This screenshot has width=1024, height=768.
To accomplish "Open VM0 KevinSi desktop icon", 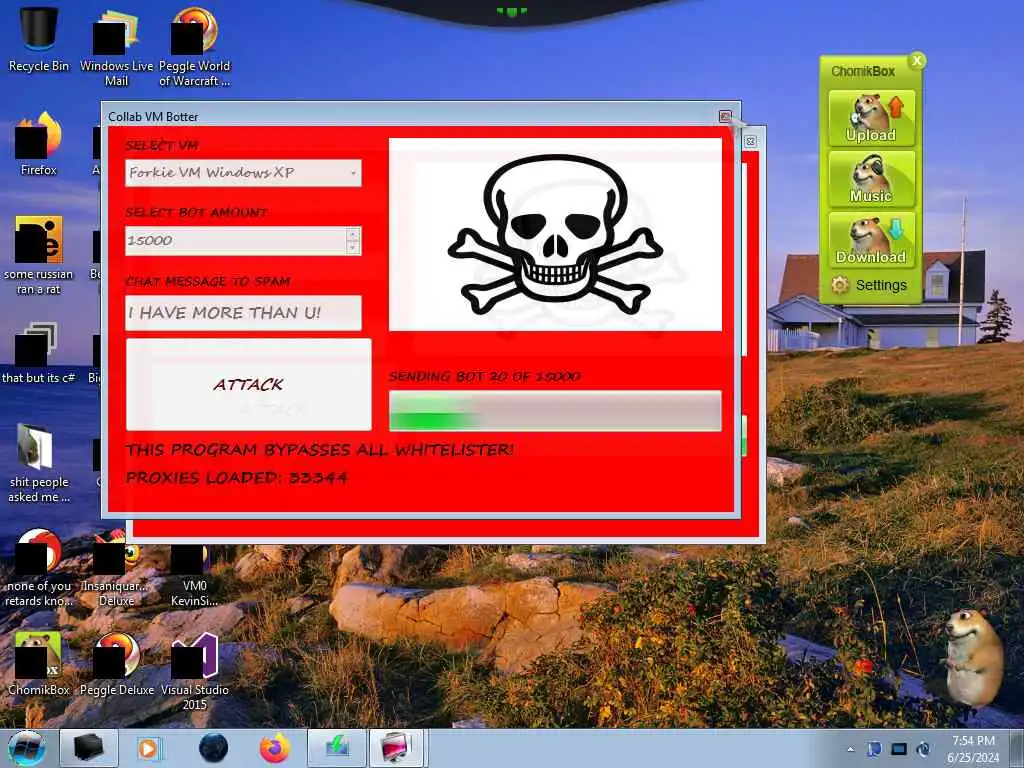I will tap(195, 575).
